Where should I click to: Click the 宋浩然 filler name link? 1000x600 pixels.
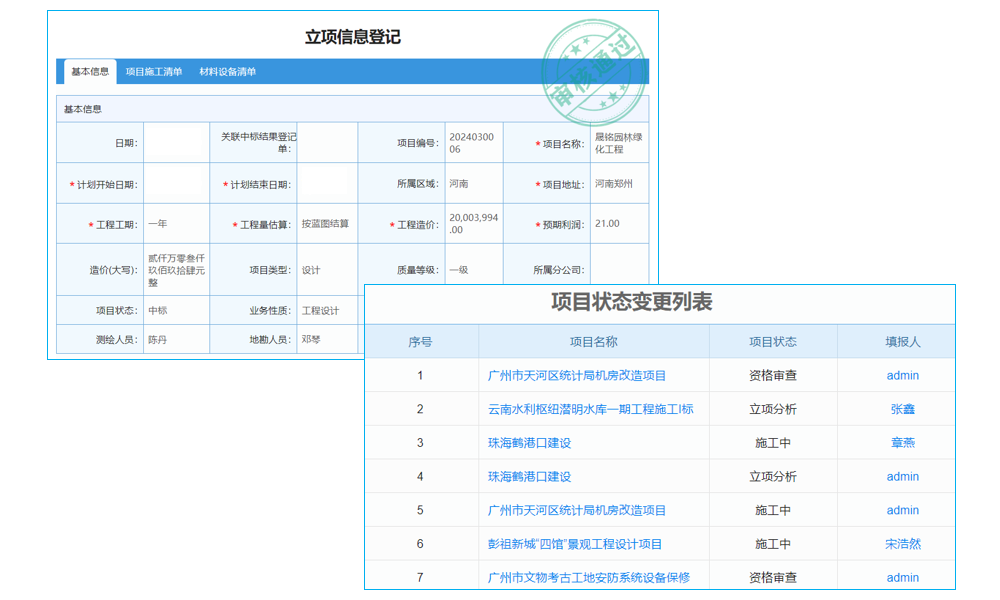coord(902,544)
